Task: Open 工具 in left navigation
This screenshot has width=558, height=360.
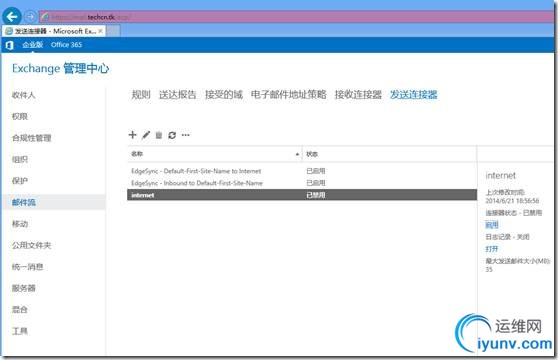Action: pyautogui.click(x=20, y=331)
